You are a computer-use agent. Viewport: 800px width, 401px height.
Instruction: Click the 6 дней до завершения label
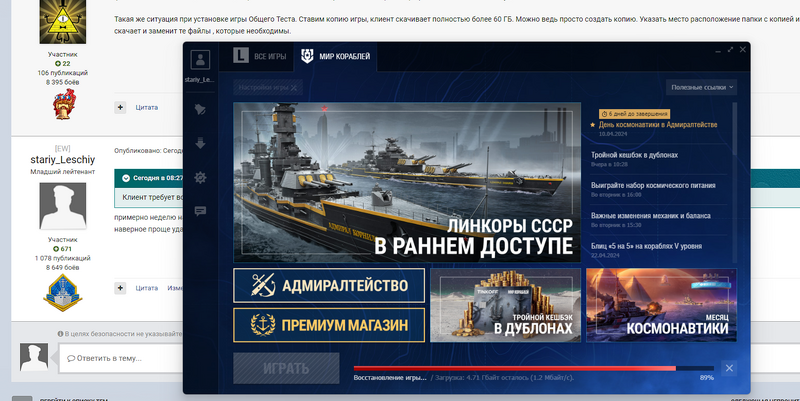click(634, 114)
